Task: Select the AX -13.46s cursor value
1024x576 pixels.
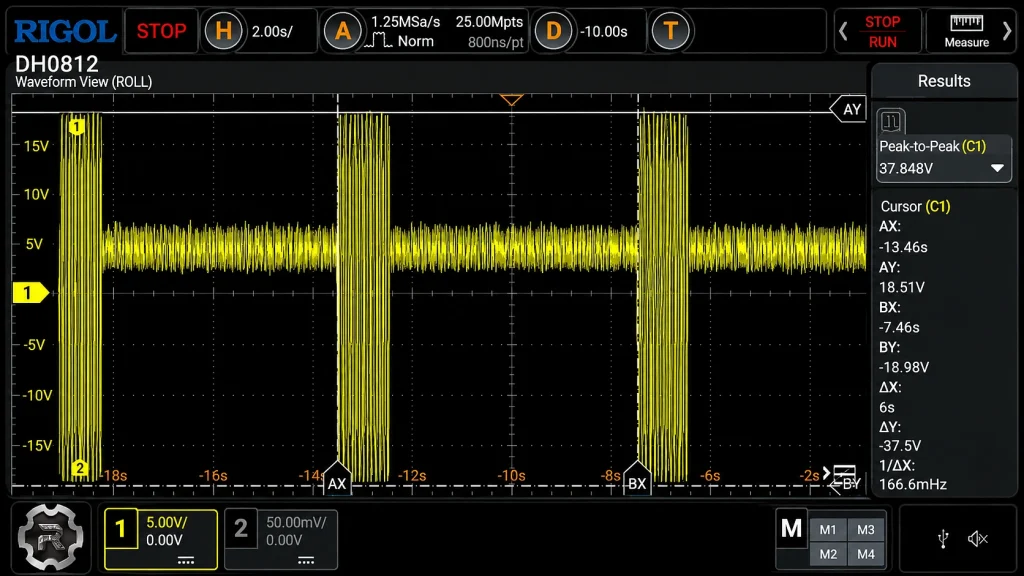Action: (903, 248)
